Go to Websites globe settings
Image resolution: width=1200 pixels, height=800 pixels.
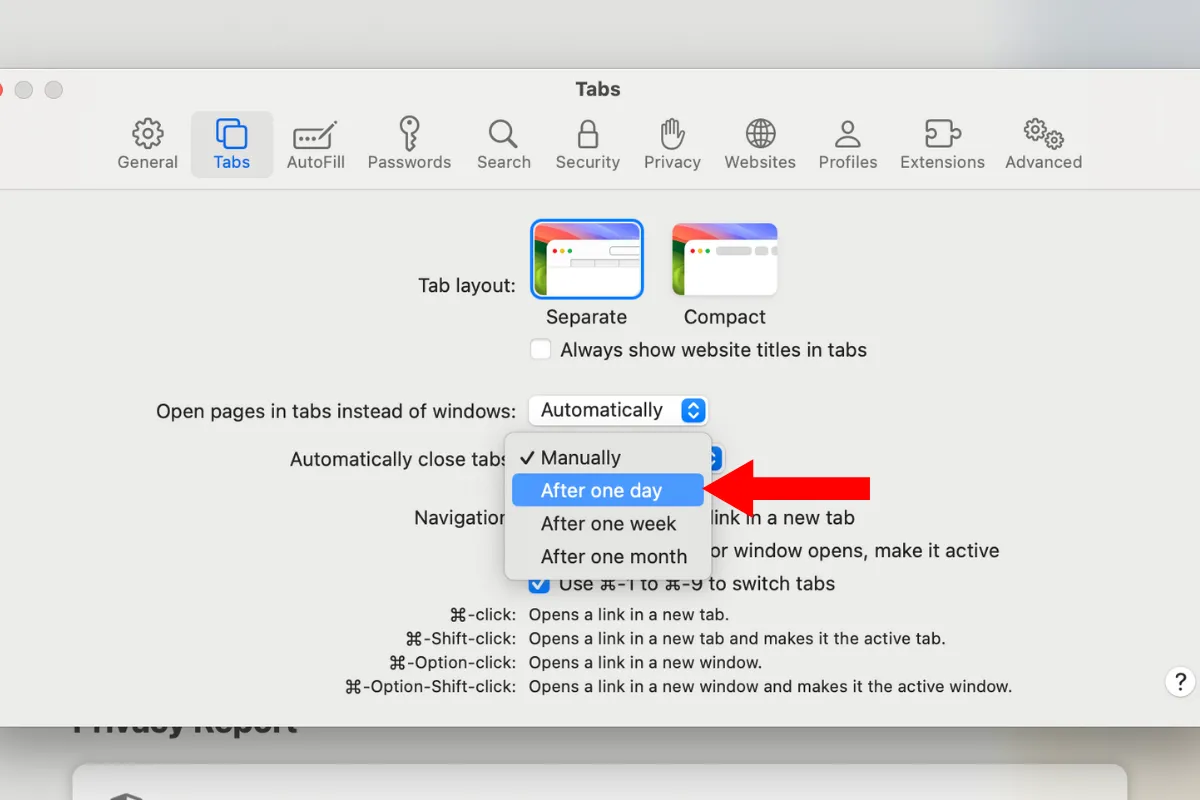pyautogui.click(x=760, y=144)
